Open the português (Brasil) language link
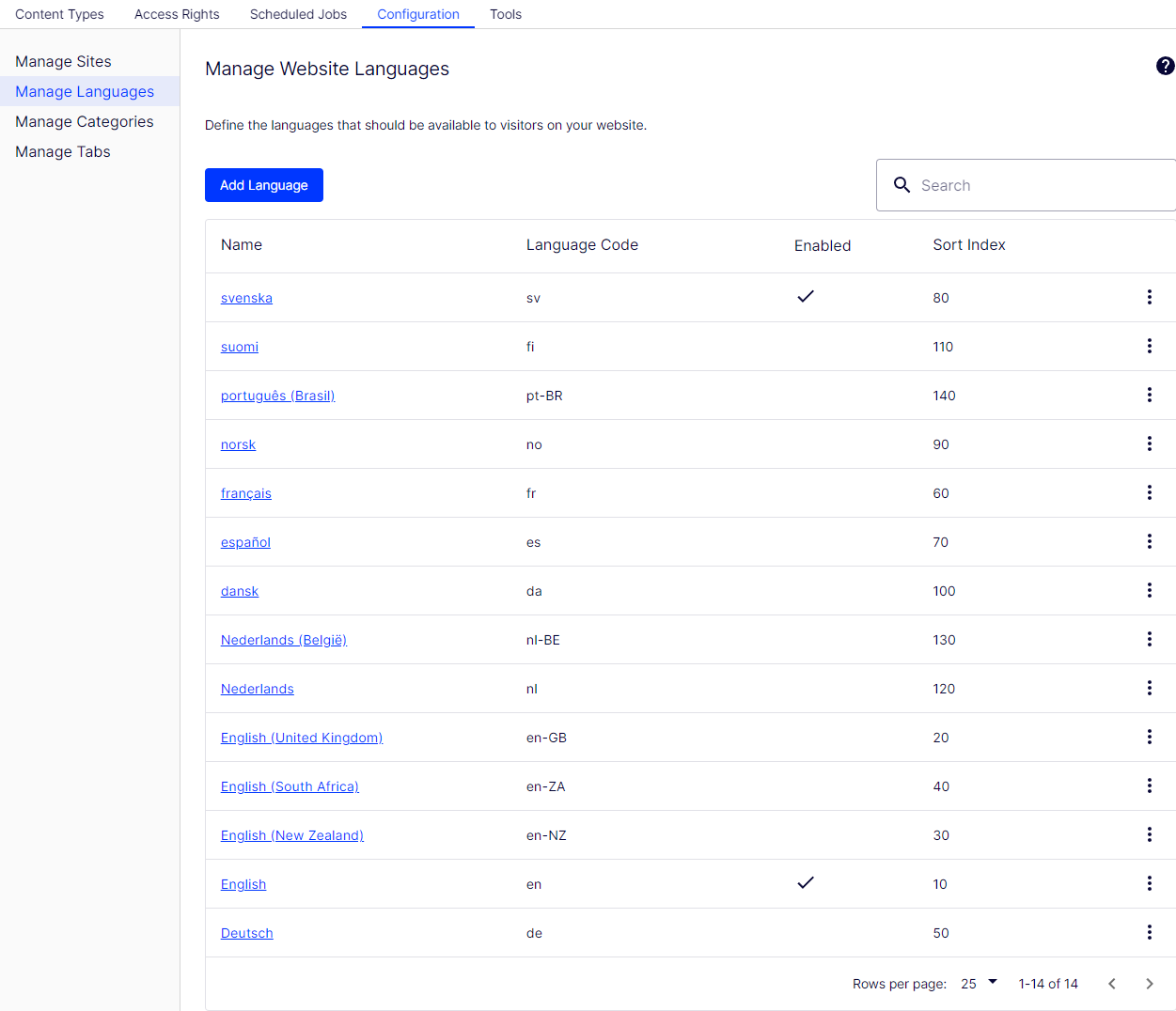The height and width of the screenshot is (1011, 1176). pyautogui.click(x=277, y=396)
